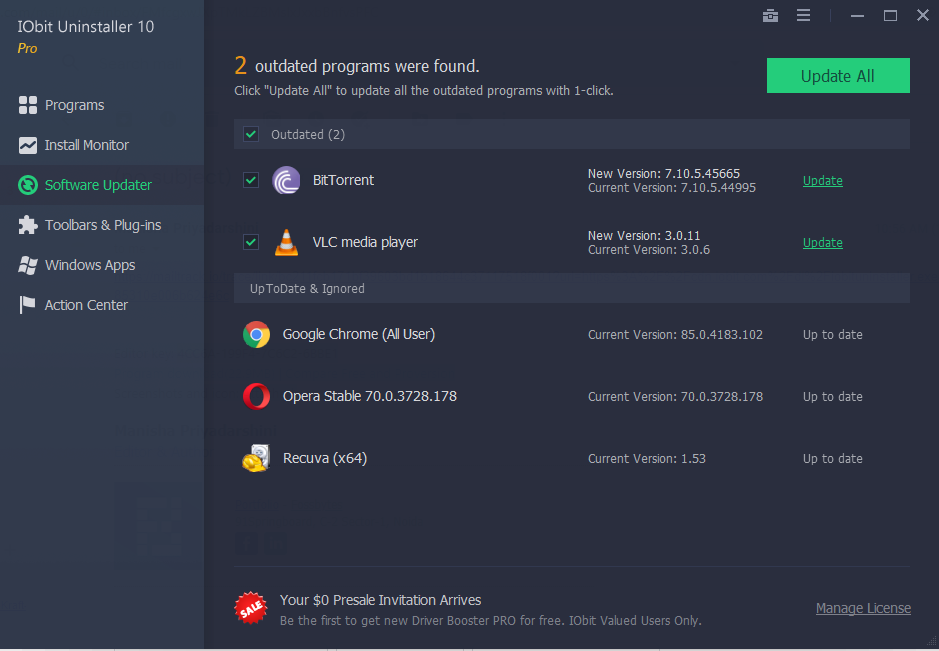Click the BitTorrent program icon

coord(286,181)
